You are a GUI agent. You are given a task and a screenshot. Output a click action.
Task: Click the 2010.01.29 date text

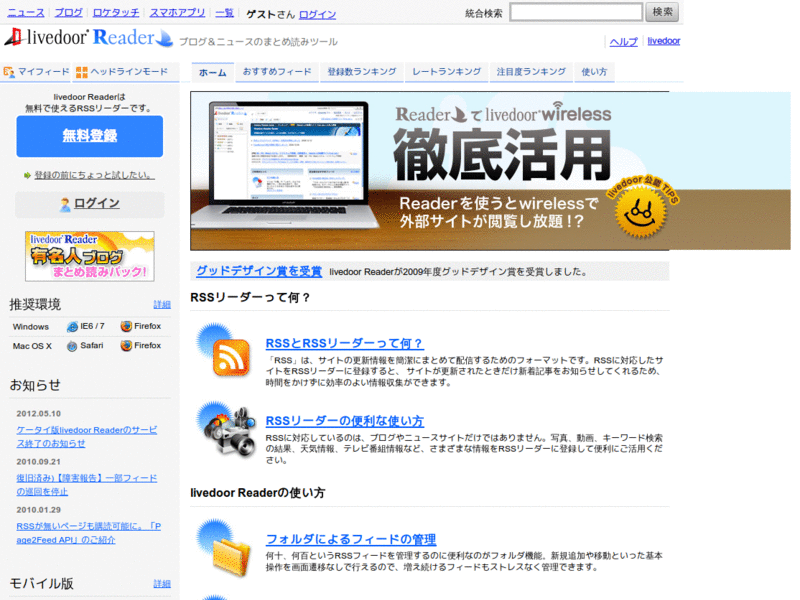point(38,510)
